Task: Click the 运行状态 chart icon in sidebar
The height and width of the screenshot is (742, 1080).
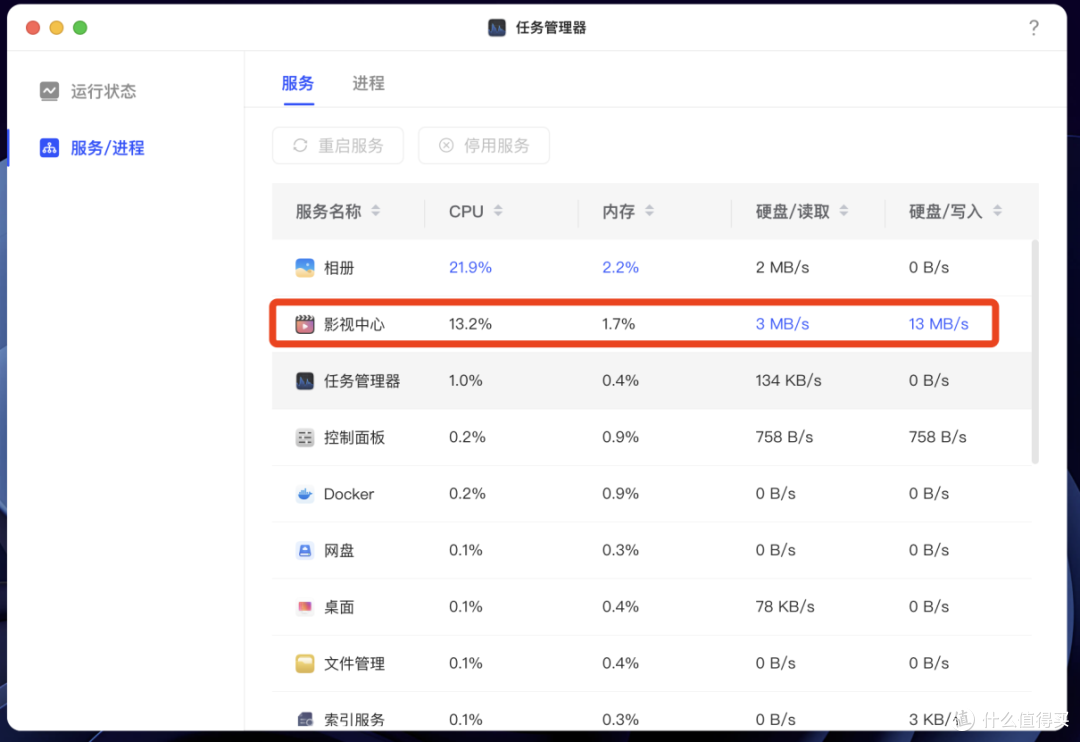Action: coord(49,91)
